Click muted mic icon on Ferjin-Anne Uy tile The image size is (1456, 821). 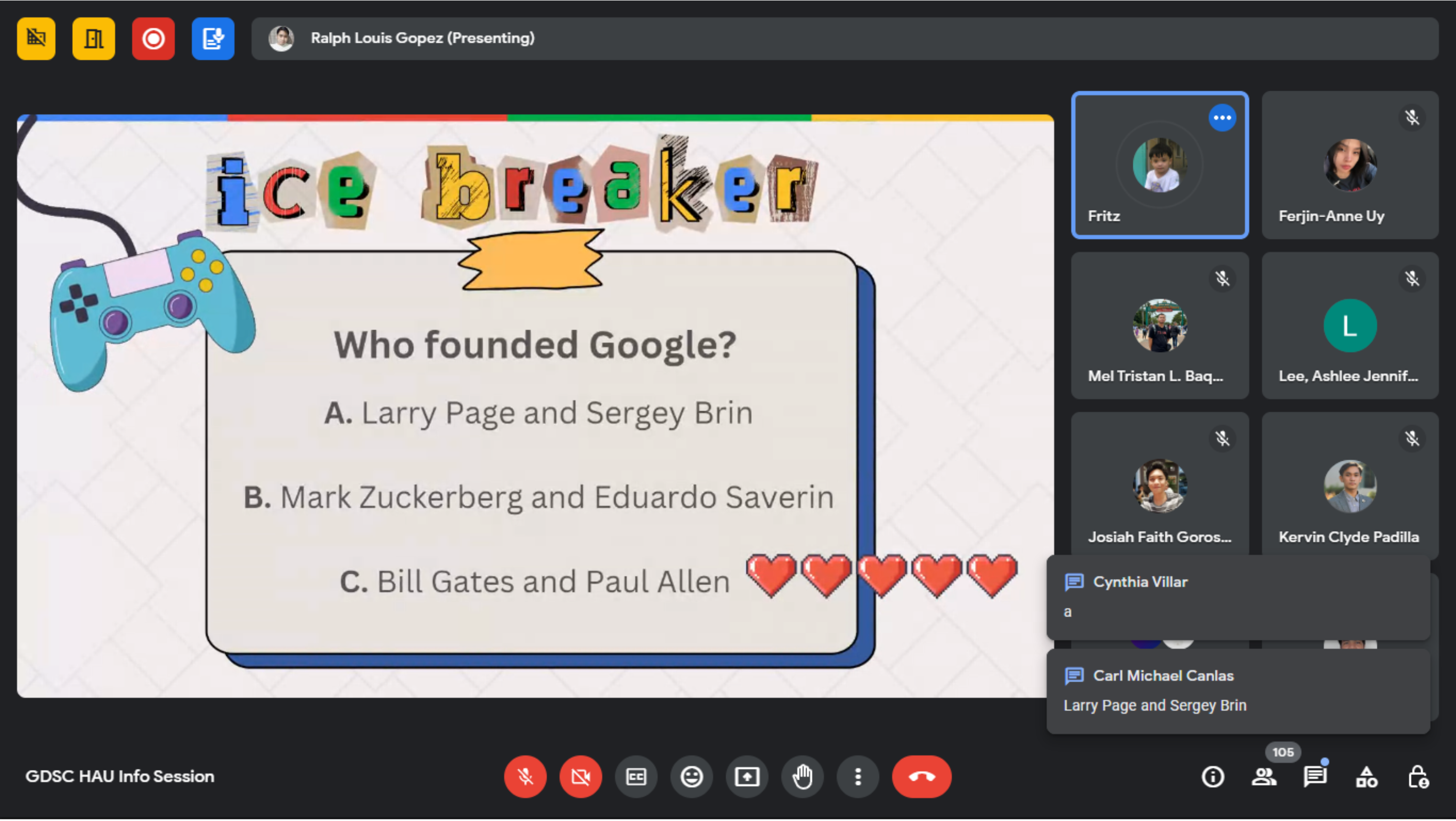click(1412, 117)
